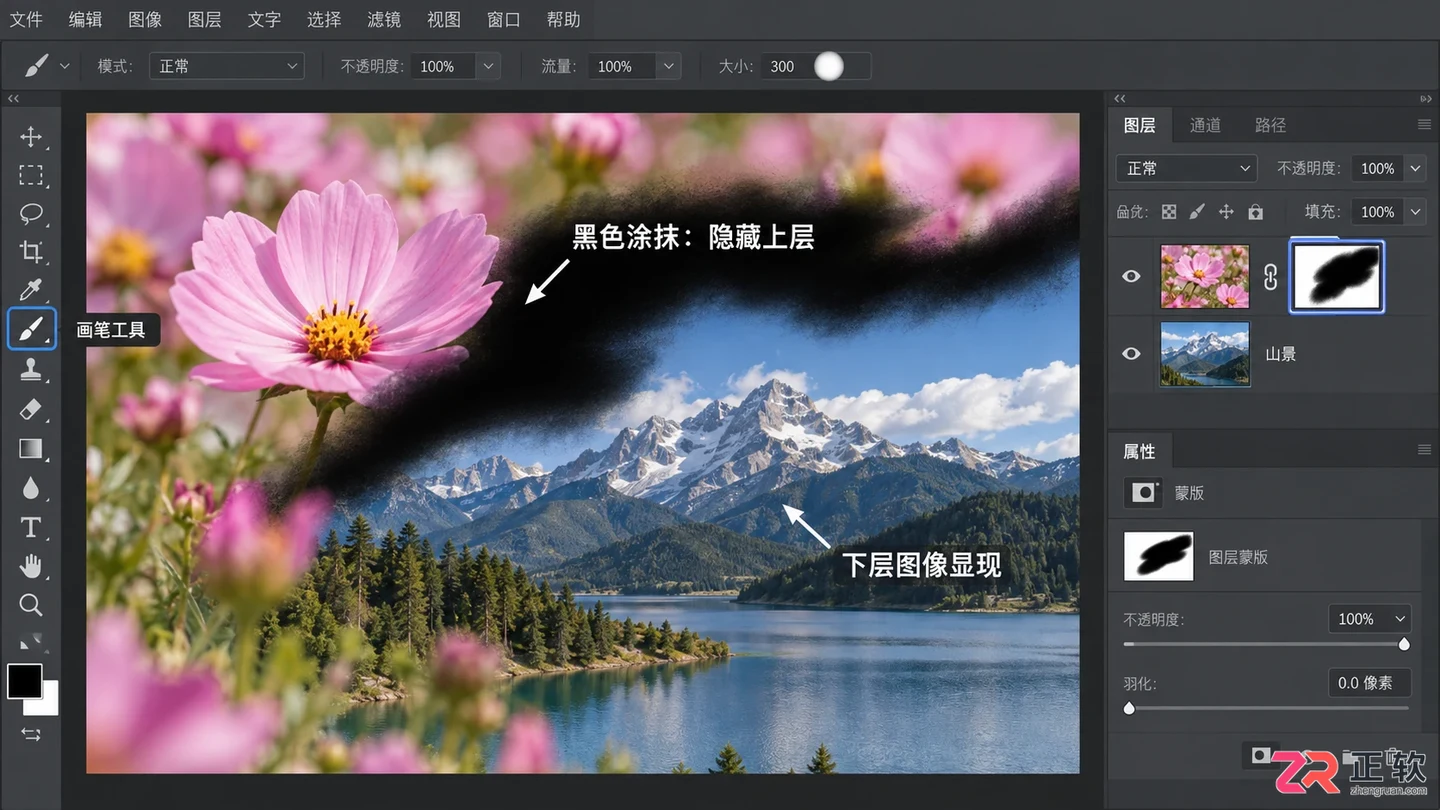The width and height of the screenshot is (1440, 810).
Task: Hide the flower layer visibility eye
Action: point(1131,276)
